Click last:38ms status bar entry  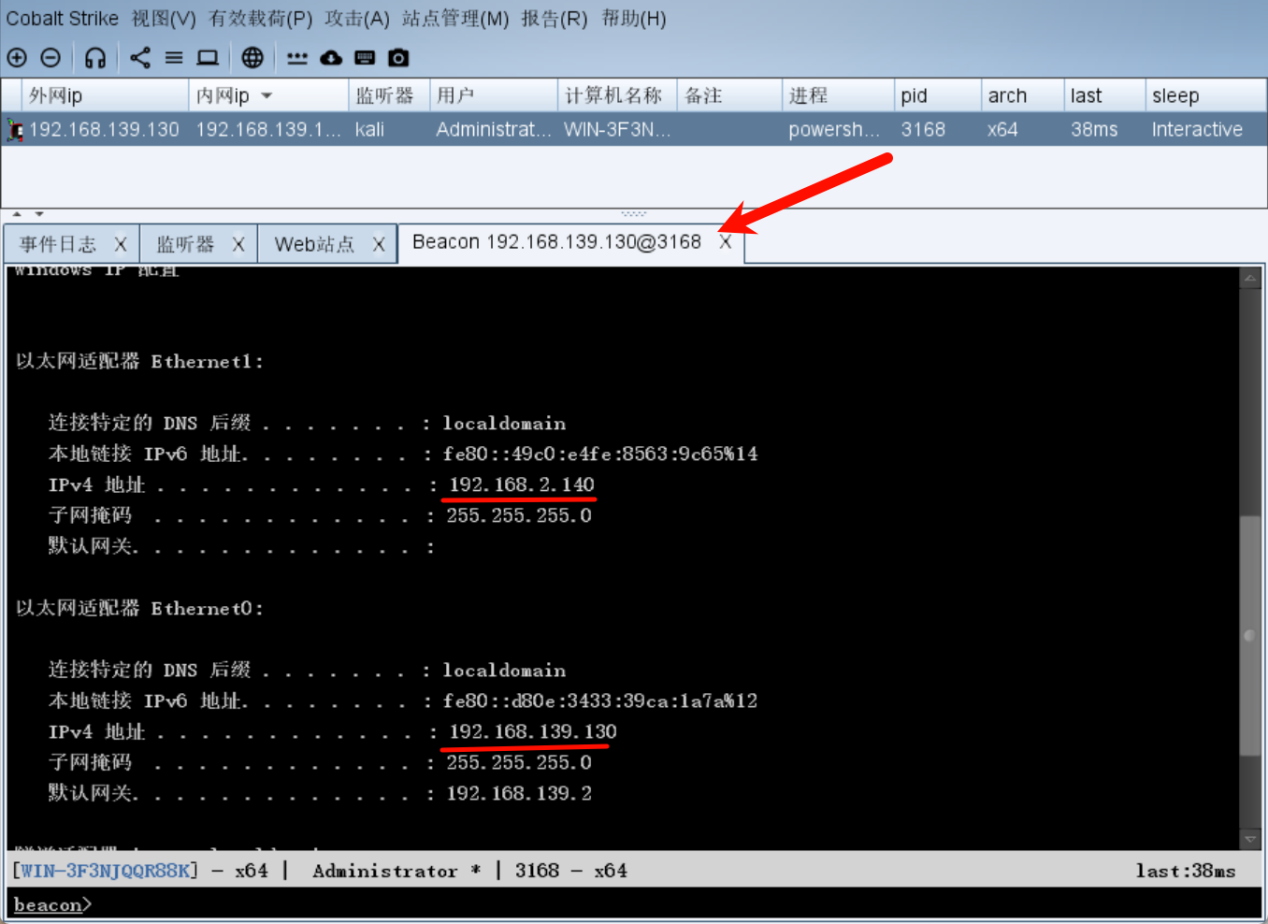1186,870
